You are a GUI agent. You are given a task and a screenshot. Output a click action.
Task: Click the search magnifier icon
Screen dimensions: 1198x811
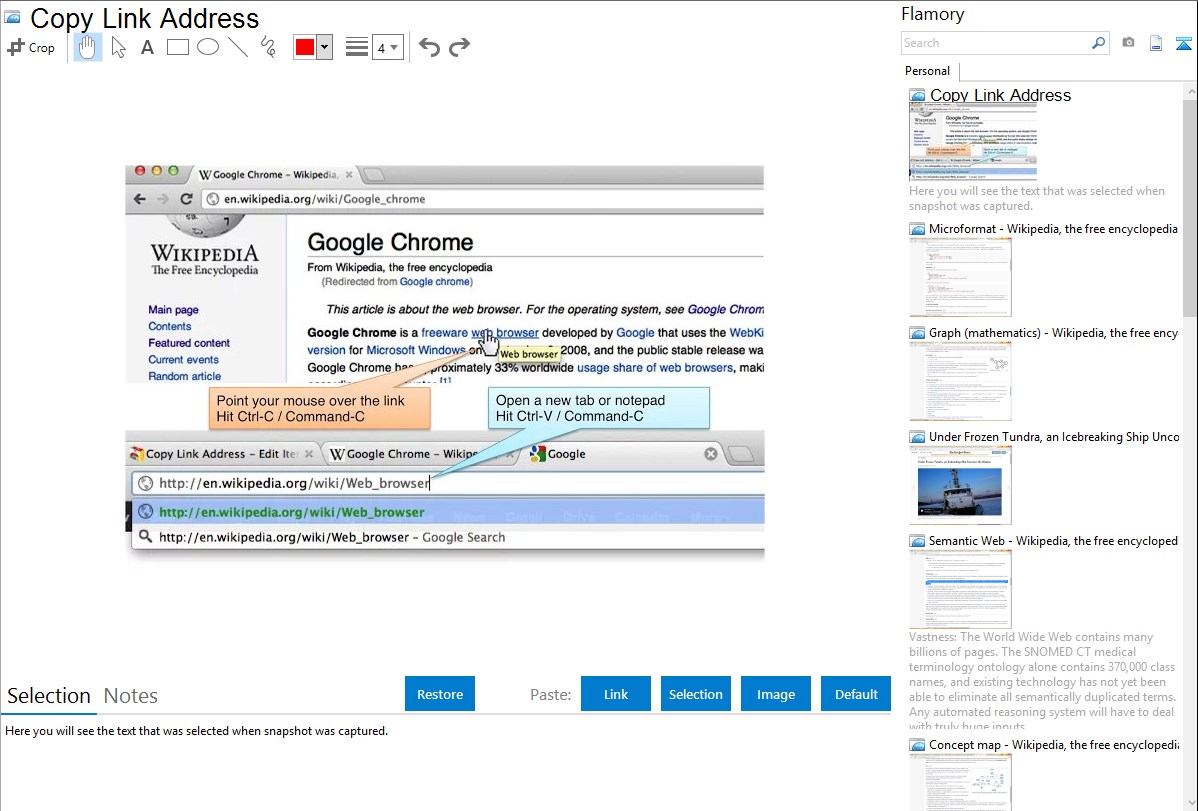click(1099, 43)
